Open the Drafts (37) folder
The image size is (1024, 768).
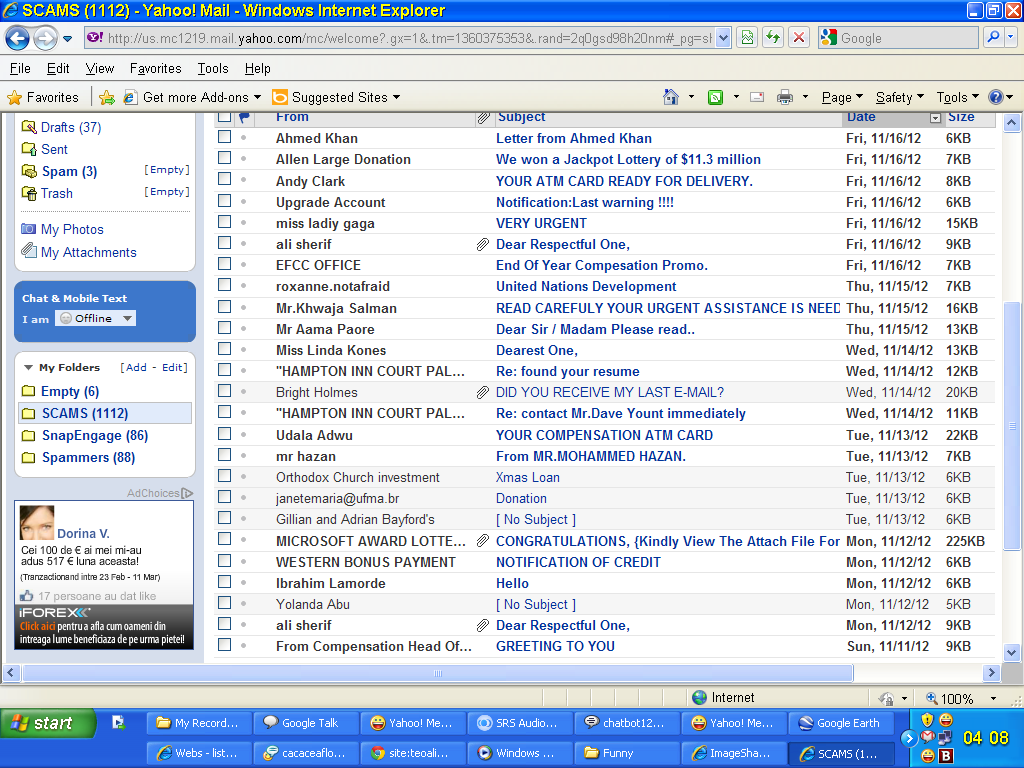tap(71, 127)
